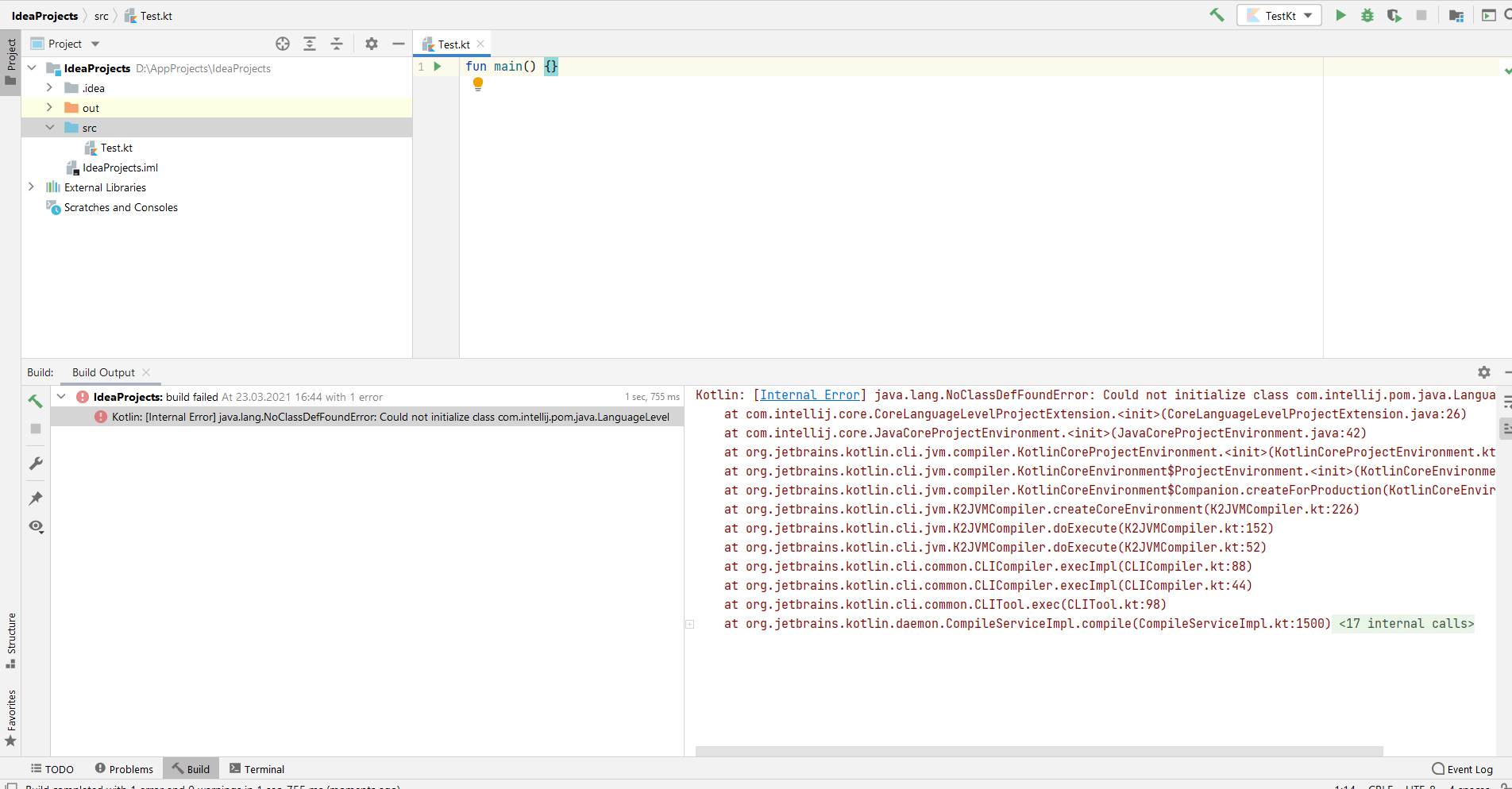Hide the Project panel with minus icon

(x=399, y=44)
